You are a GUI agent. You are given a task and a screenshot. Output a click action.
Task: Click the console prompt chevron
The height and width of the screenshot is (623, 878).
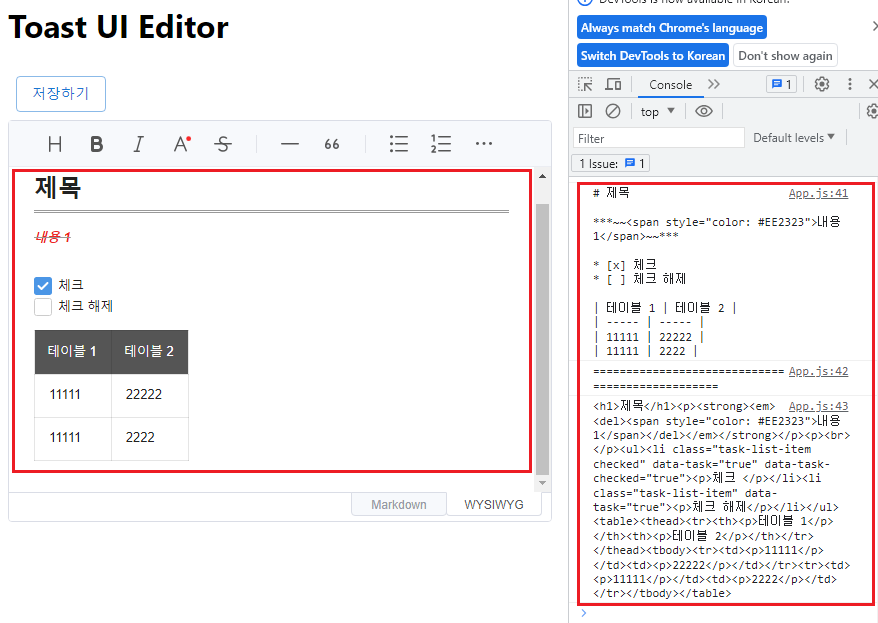click(583, 613)
